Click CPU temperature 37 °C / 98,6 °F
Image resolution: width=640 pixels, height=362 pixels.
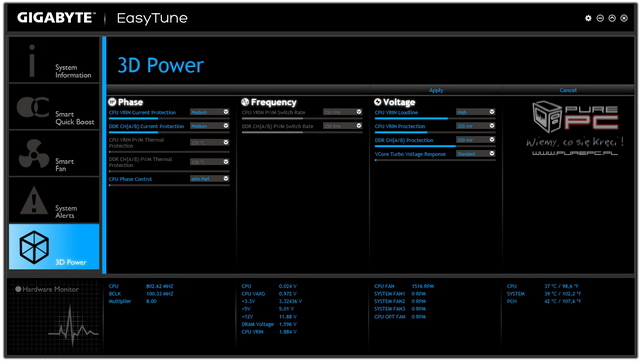[561, 286]
